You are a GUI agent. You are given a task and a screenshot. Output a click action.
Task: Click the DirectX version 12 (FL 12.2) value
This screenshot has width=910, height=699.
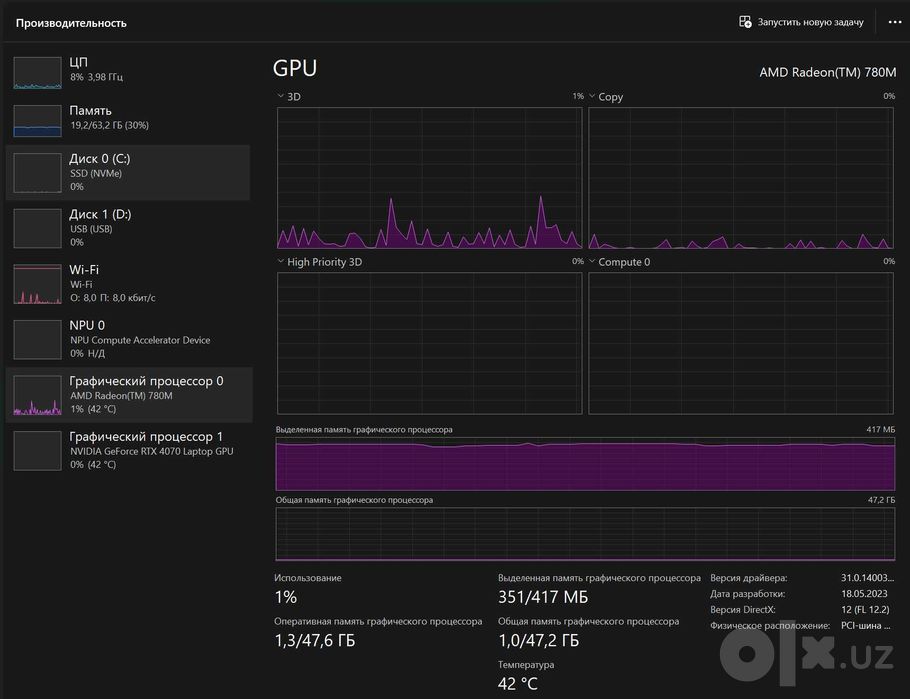[x=865, y=610]
